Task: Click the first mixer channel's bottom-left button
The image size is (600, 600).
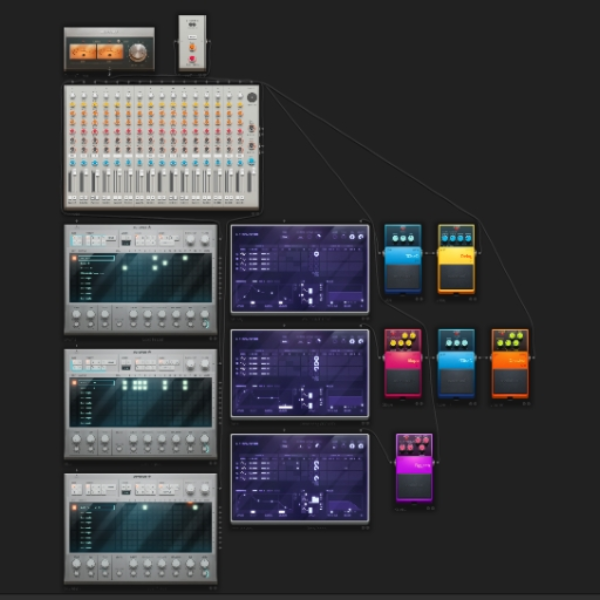Action: [70, 197]
